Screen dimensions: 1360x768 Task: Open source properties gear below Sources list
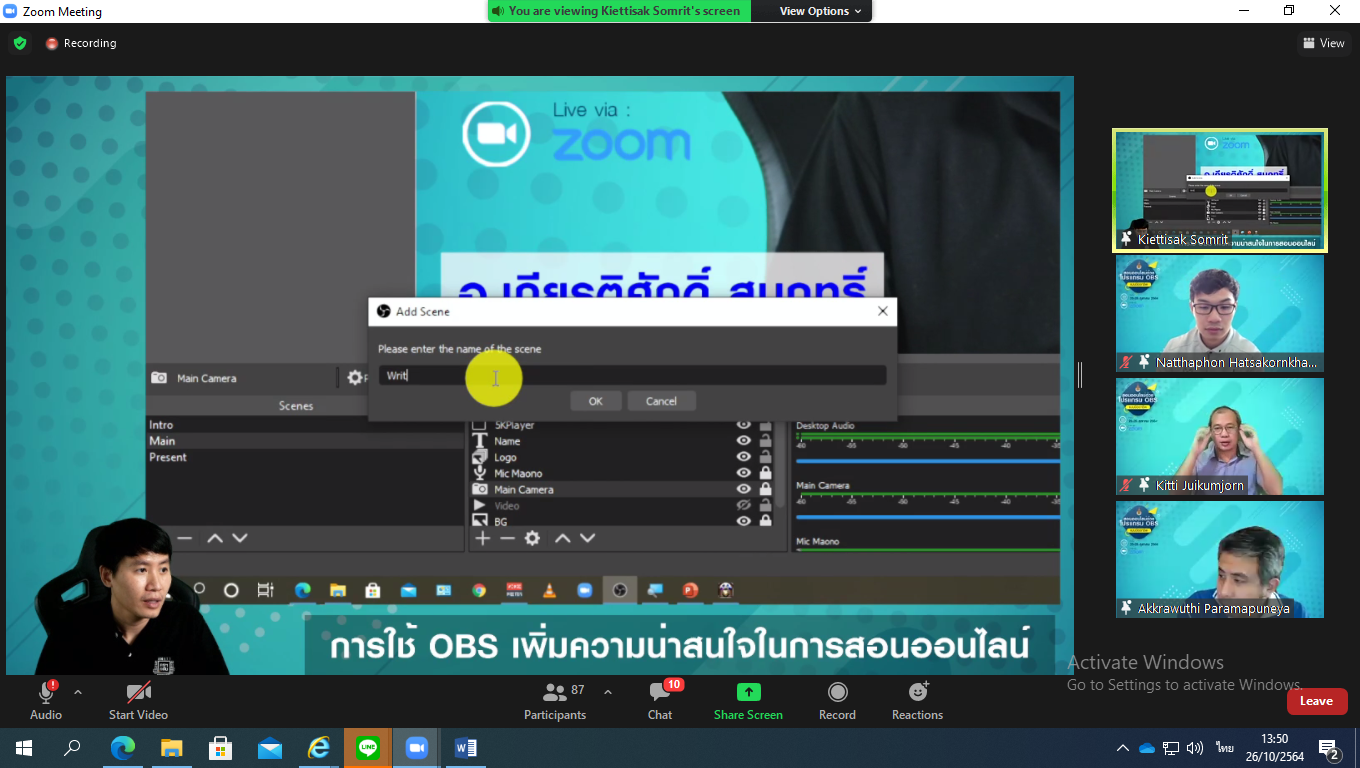click(x=532, y=538)
